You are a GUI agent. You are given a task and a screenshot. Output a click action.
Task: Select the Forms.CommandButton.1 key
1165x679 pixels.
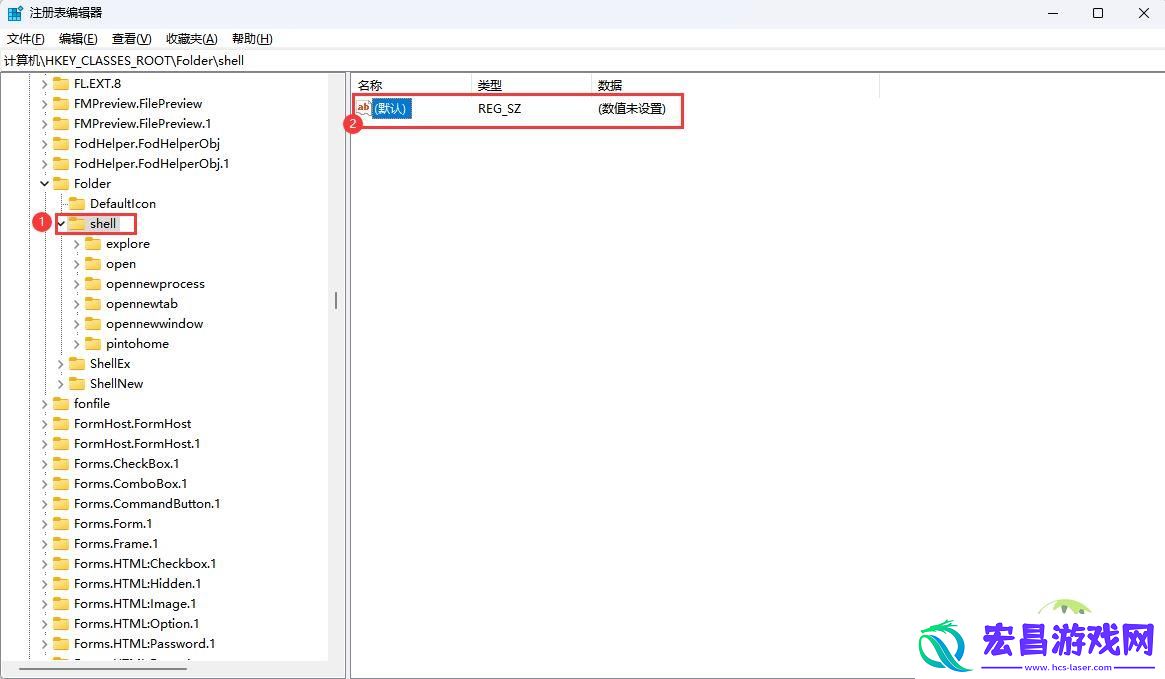point(147,504)
